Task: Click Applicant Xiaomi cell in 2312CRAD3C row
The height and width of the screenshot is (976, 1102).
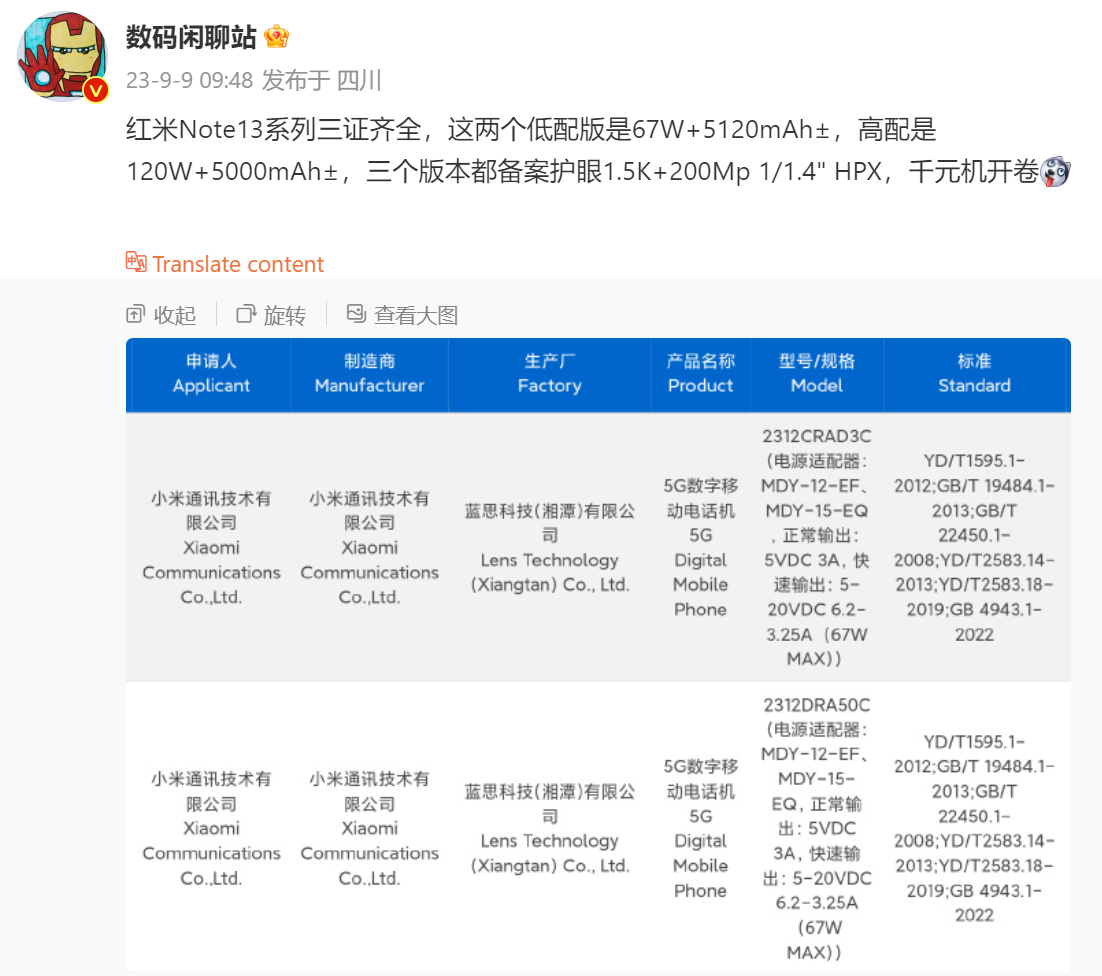Action: (211, 547)
